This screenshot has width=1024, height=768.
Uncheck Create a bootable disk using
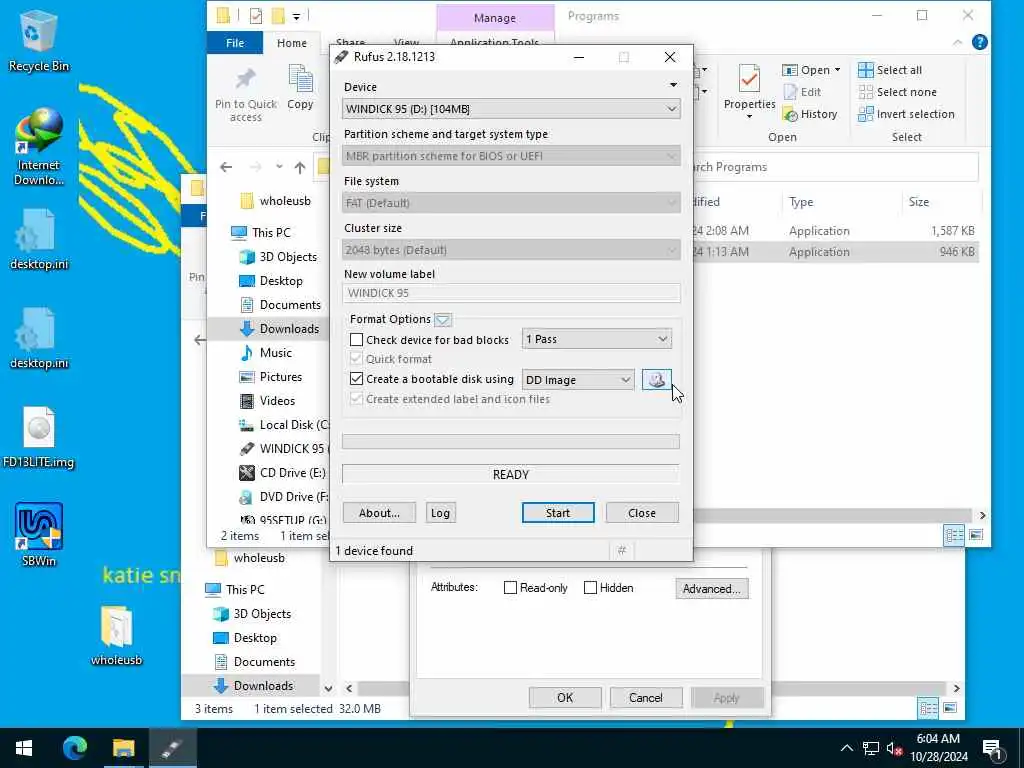[357, 379]
